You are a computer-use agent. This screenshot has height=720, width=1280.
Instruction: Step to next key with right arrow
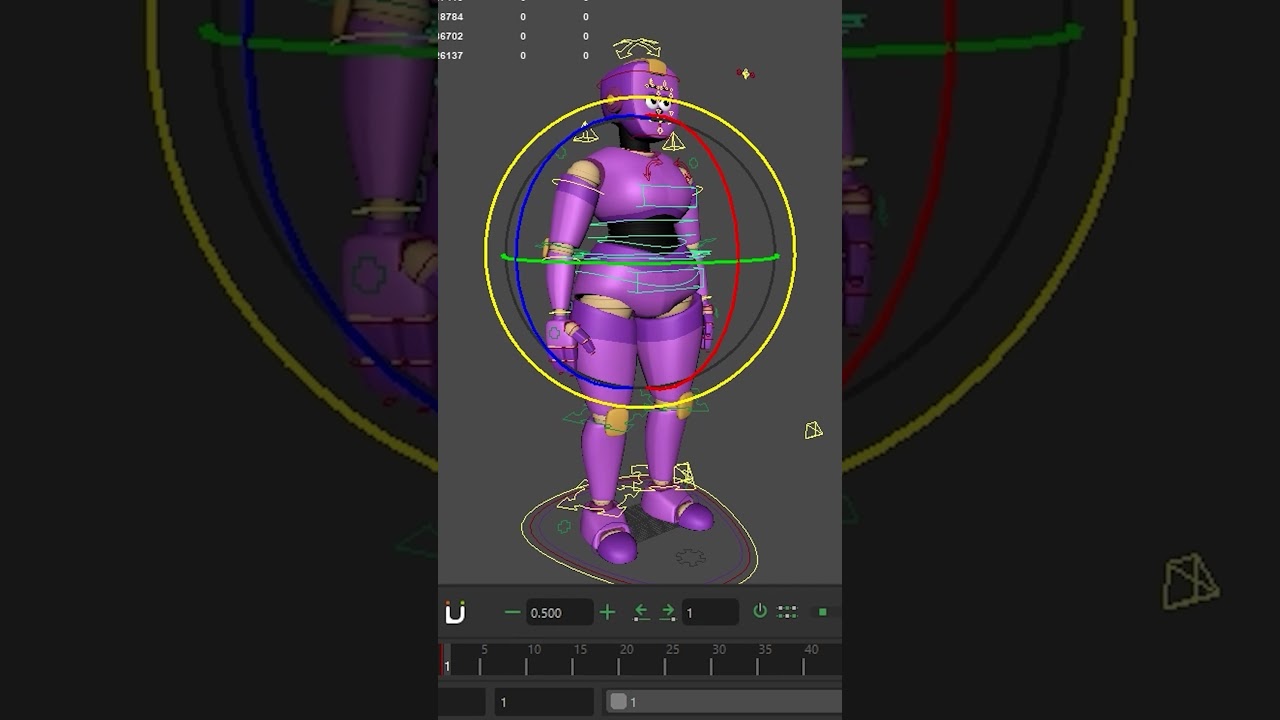coord(667,612)
